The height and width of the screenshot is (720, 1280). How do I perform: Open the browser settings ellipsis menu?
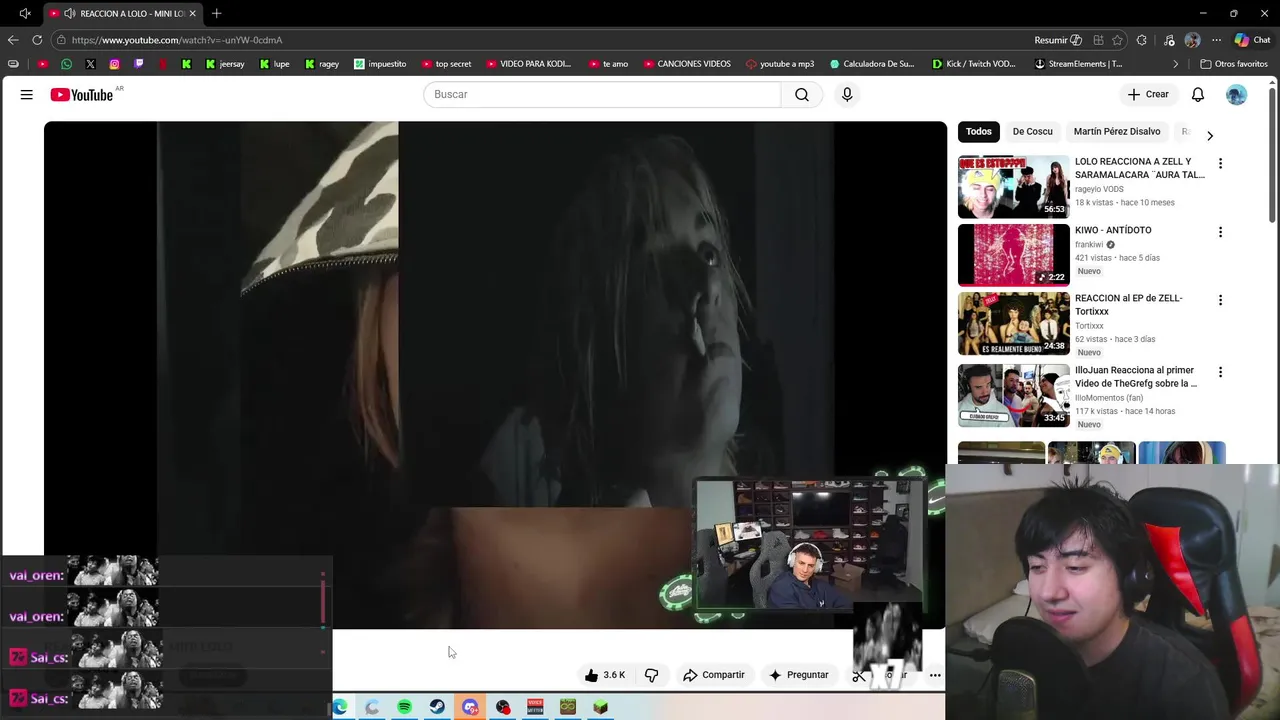[x=1216, y=40]
